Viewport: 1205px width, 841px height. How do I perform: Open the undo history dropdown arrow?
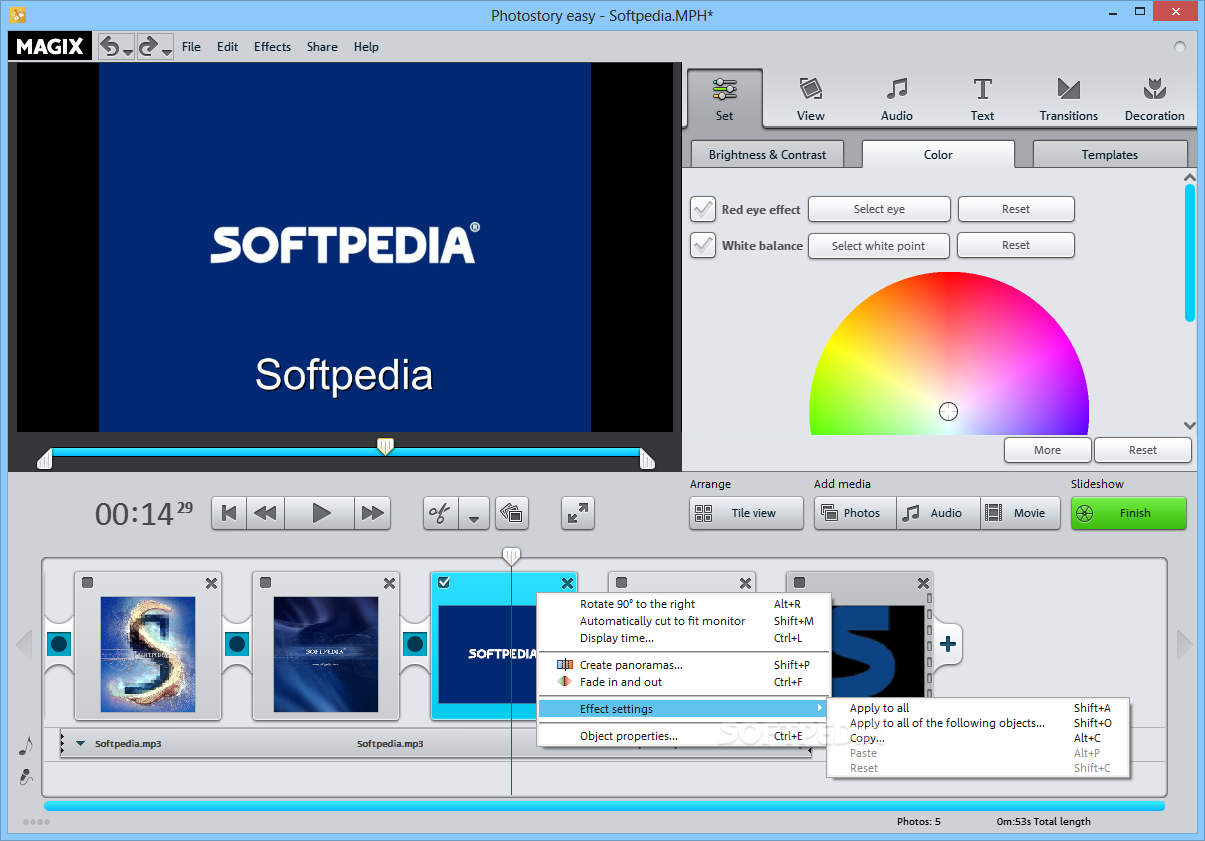pyautogui.click(x=128, y=50)
